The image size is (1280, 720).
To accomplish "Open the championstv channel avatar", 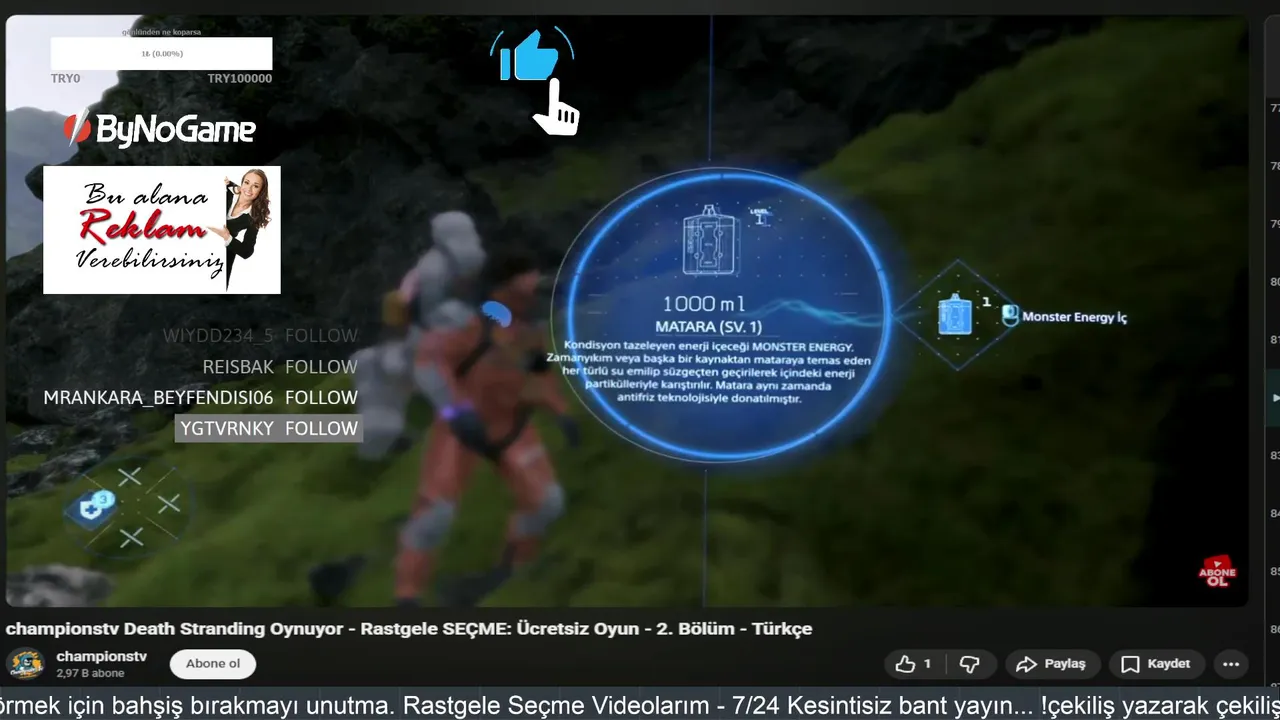I will (x=26, y=664).
